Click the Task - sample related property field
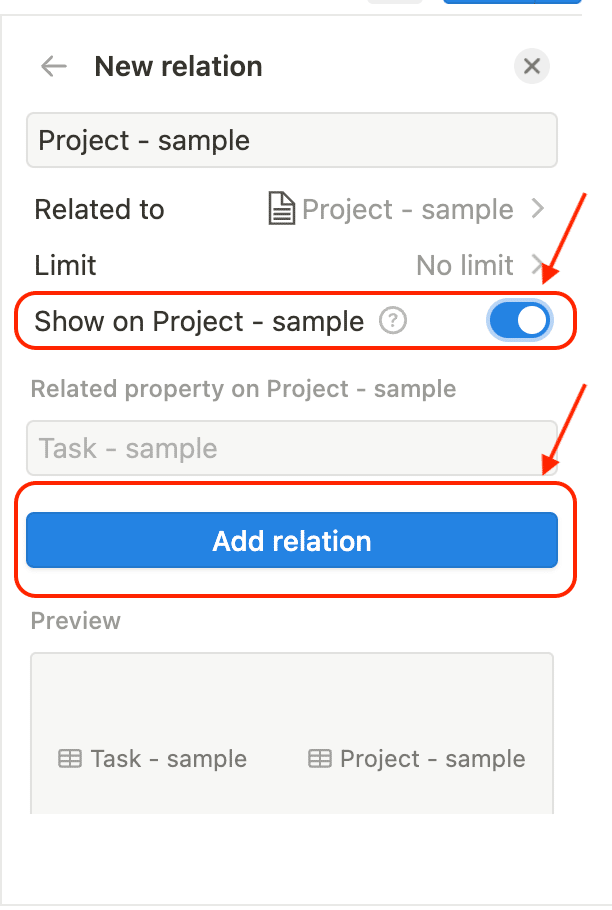 pos(292,449)
